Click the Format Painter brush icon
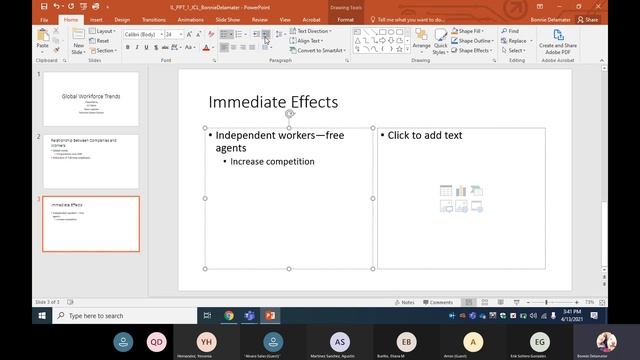 pos(56,50)
